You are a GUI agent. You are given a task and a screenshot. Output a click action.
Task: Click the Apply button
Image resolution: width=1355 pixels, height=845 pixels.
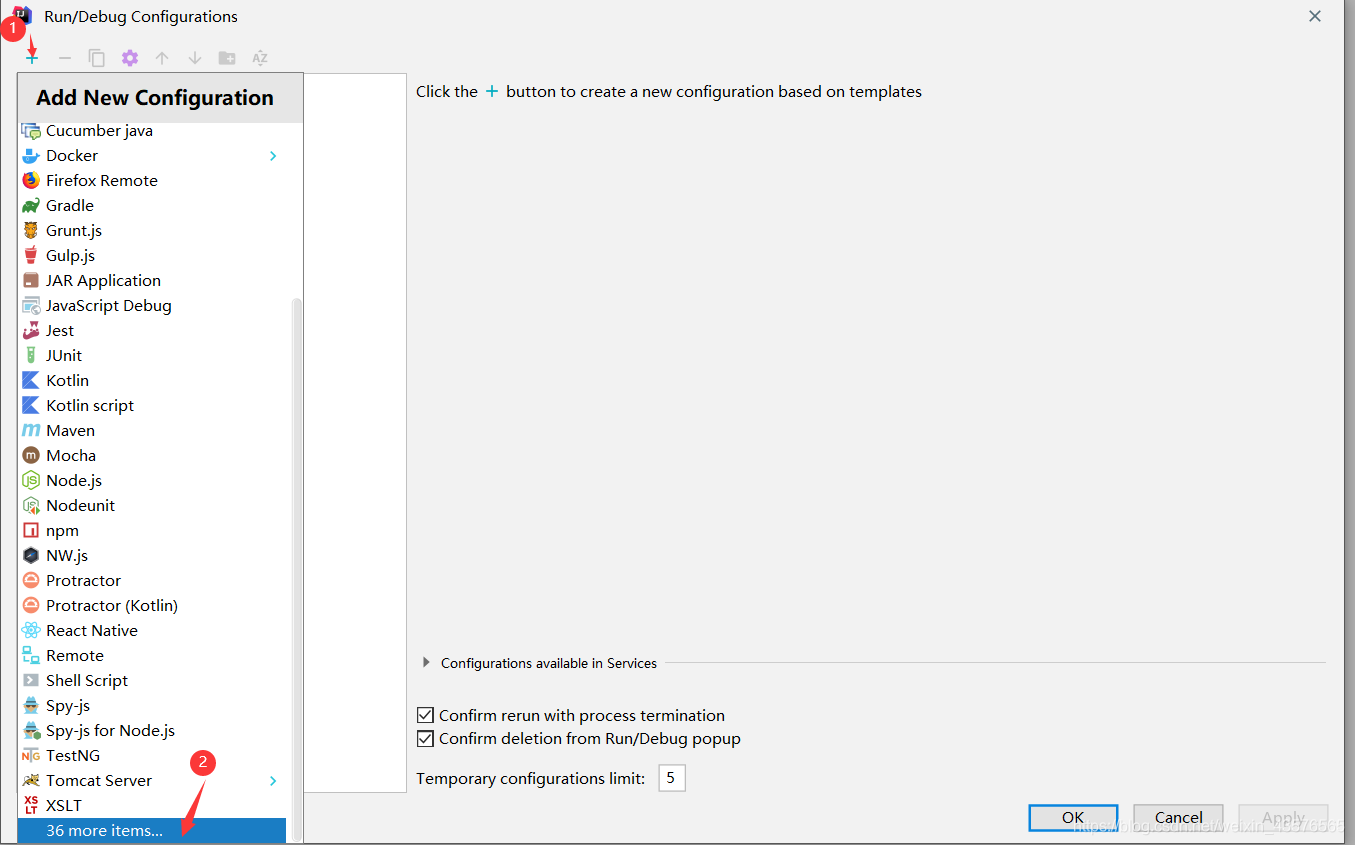[1283, 818]
